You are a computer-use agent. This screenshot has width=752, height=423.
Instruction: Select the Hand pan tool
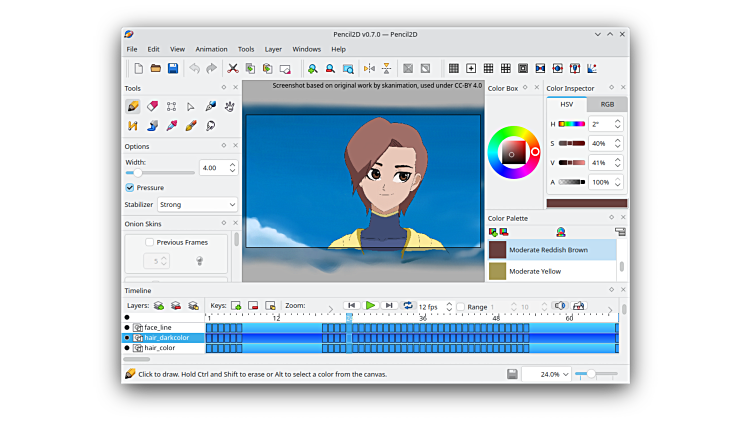[229, 106]
